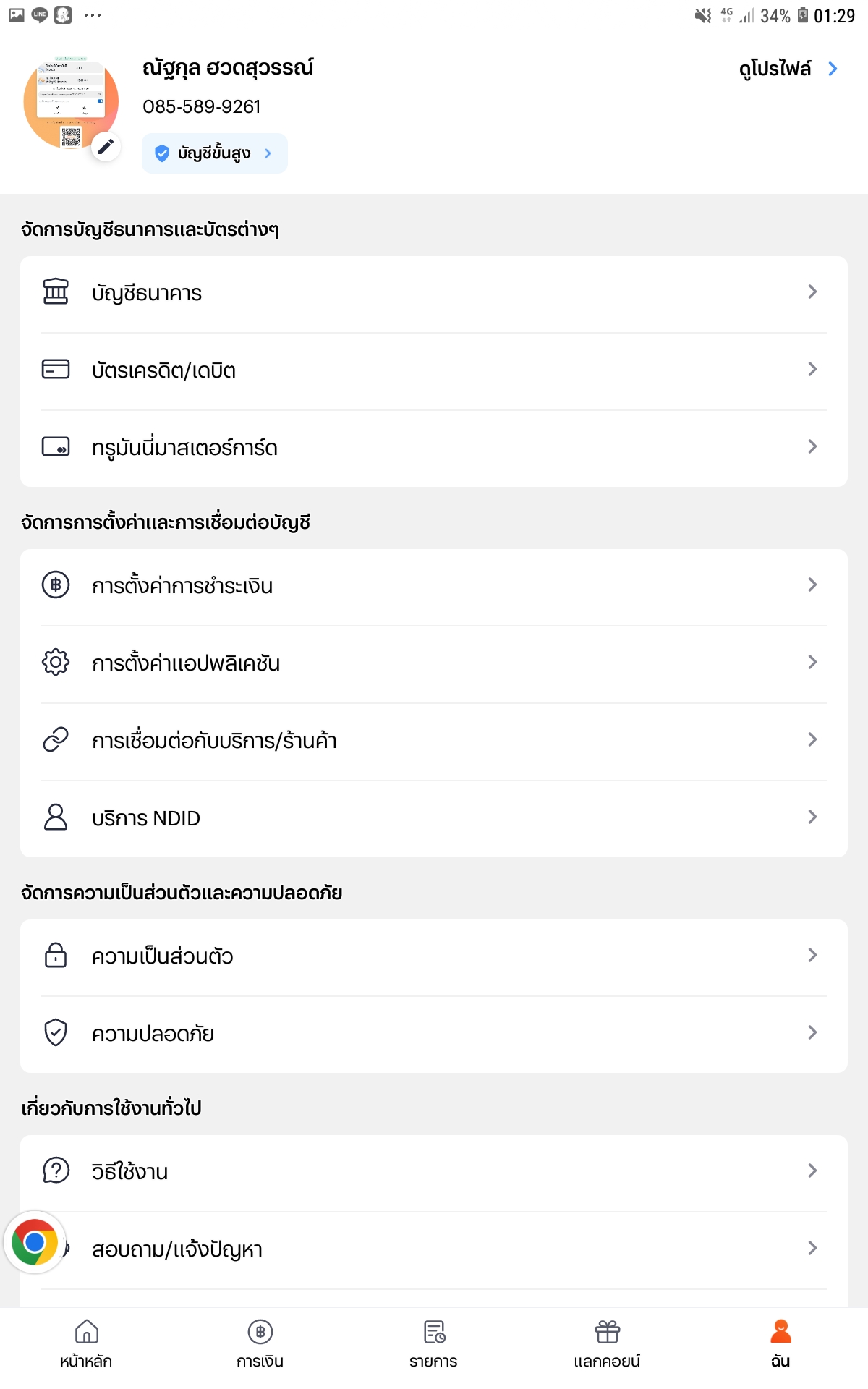Viewport: 868px width, 1389px height.
Task: Switch to the การเงิน finance tab
Action: point(260,1342)
